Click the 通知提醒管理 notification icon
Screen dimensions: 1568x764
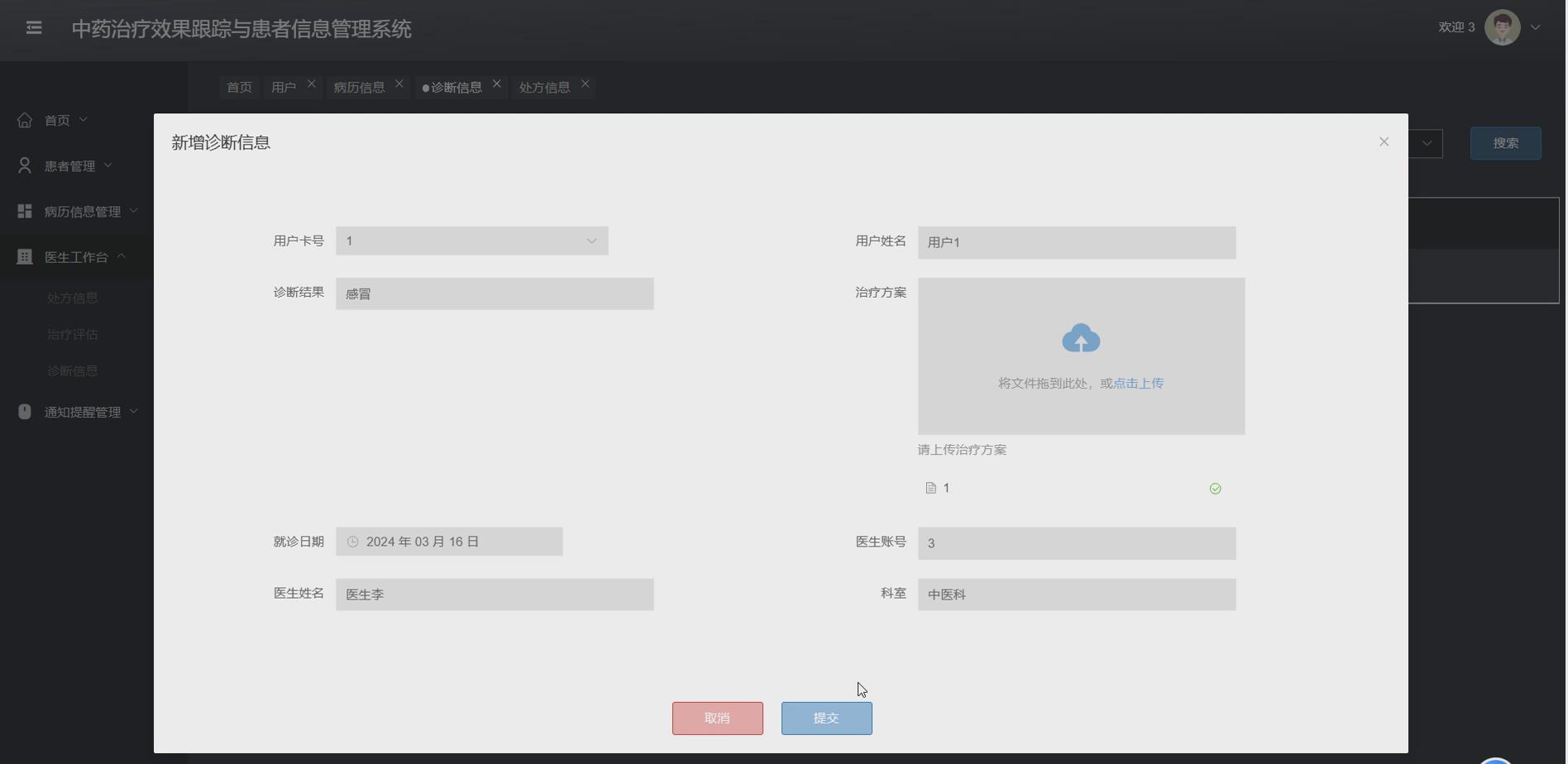[23, 411]
